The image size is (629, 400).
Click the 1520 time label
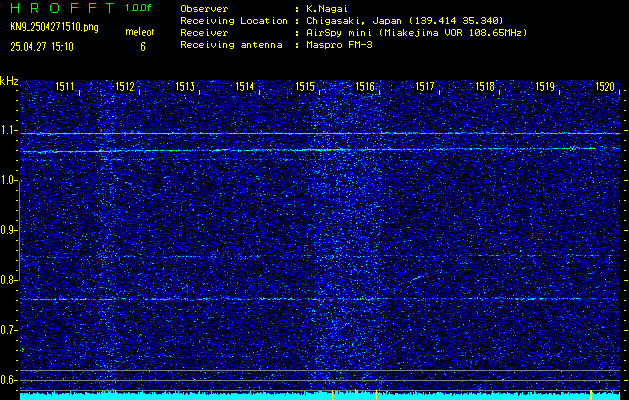[x=605, y=86]
